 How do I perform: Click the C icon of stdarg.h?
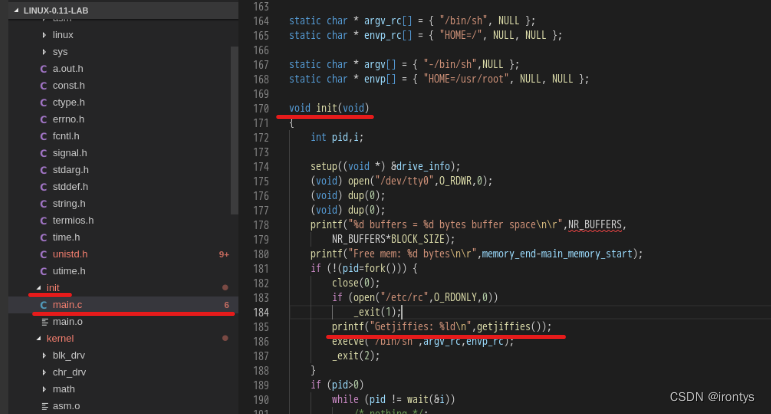(x=44, y=170)
